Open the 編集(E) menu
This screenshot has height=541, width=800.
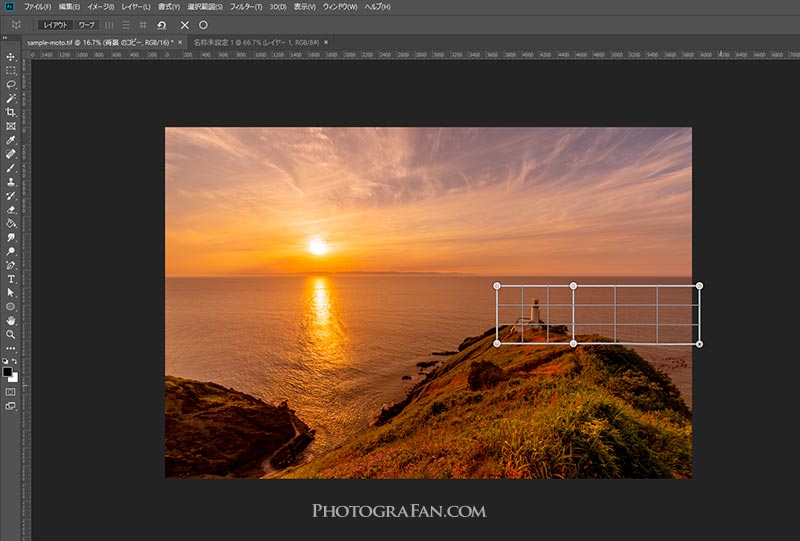pos(69,7)
